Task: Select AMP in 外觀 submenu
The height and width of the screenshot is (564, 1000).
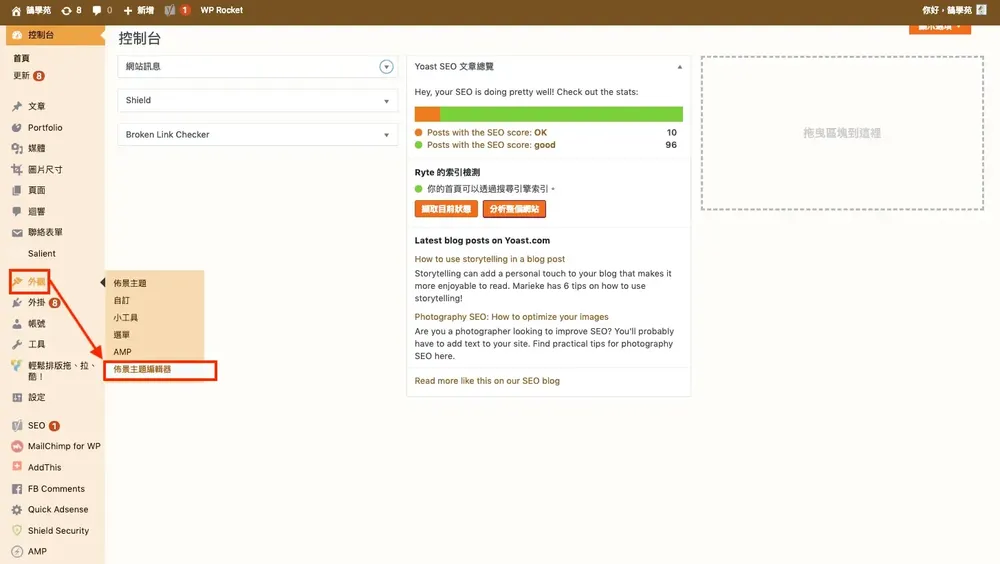Action: pos(122,352)
